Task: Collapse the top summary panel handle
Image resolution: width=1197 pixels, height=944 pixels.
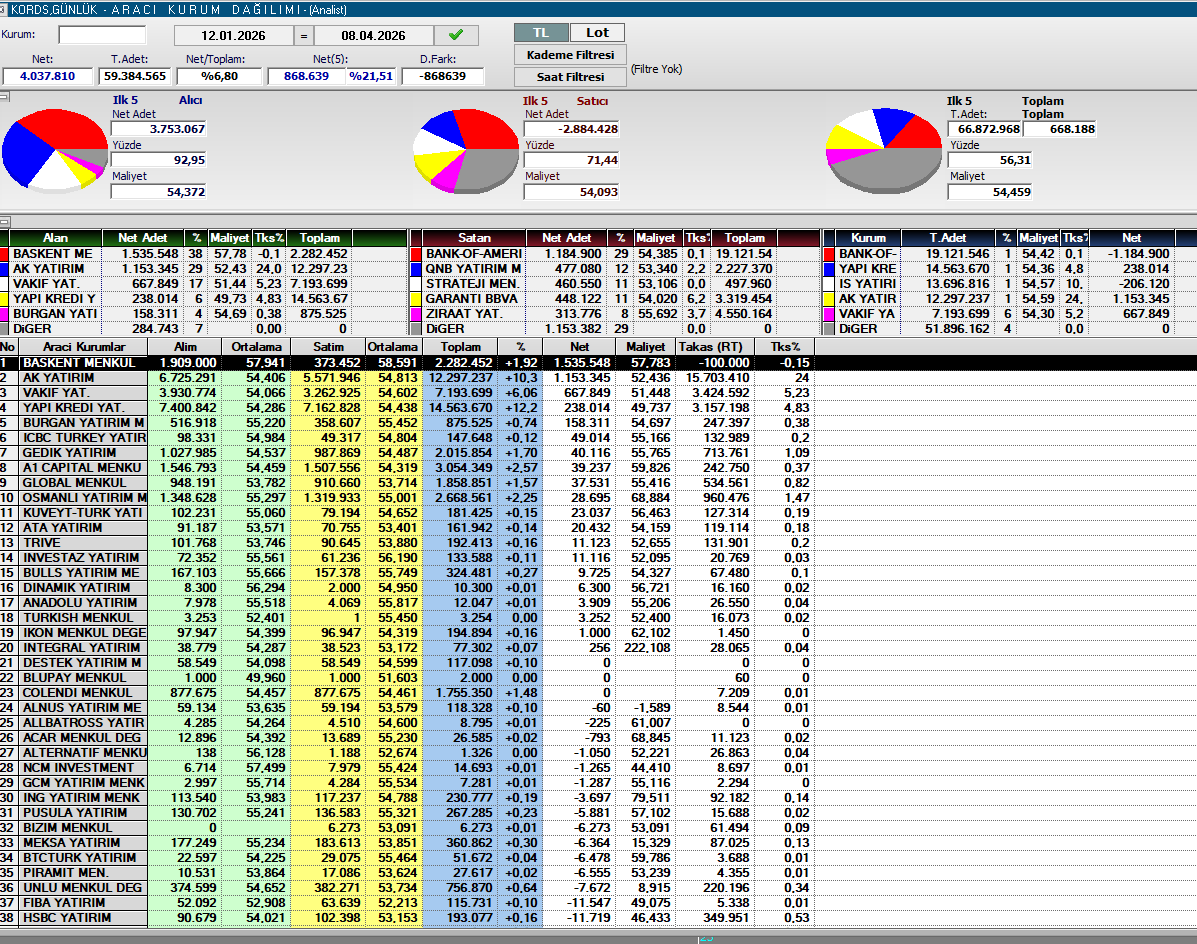Action: point(4,96)
